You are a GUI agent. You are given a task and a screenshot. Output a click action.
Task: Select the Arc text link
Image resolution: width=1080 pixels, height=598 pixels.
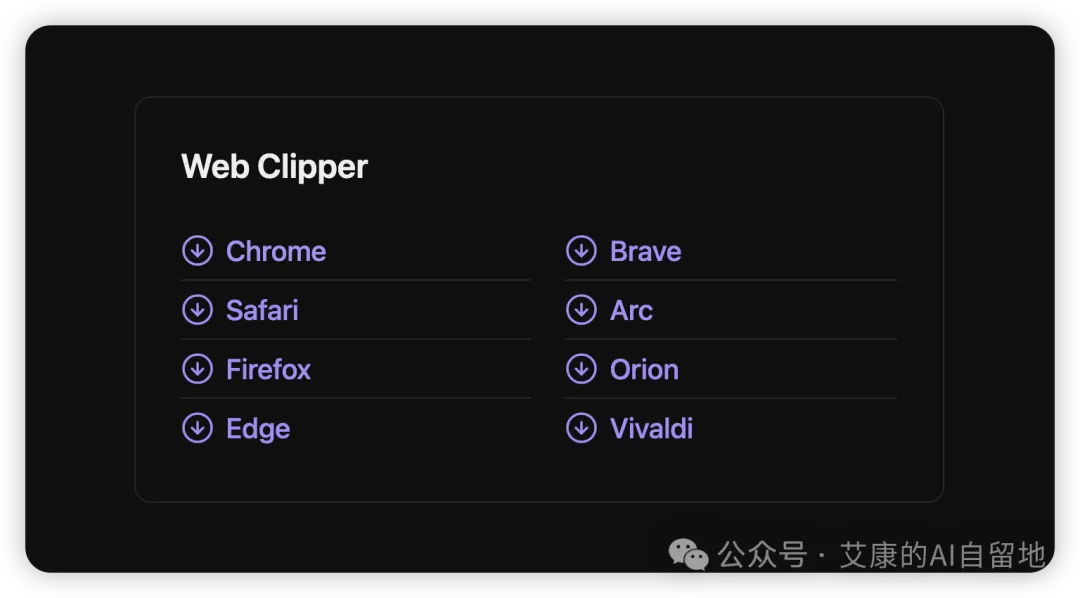coord(631,310)
